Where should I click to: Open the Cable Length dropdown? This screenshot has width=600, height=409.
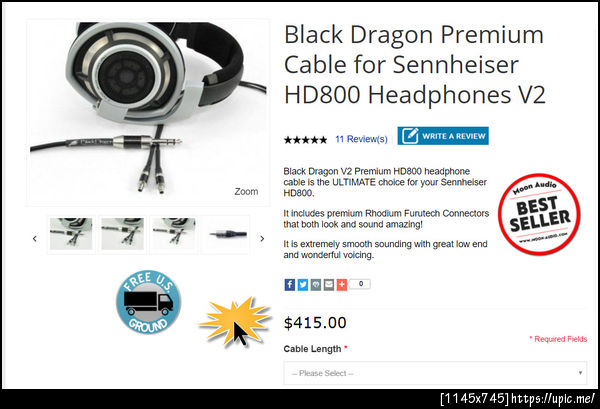point(435,373)
